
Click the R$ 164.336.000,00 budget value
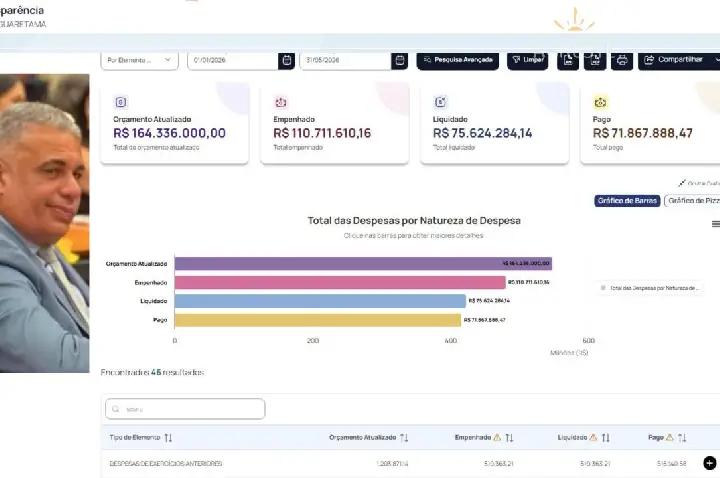tap(169, 133)
